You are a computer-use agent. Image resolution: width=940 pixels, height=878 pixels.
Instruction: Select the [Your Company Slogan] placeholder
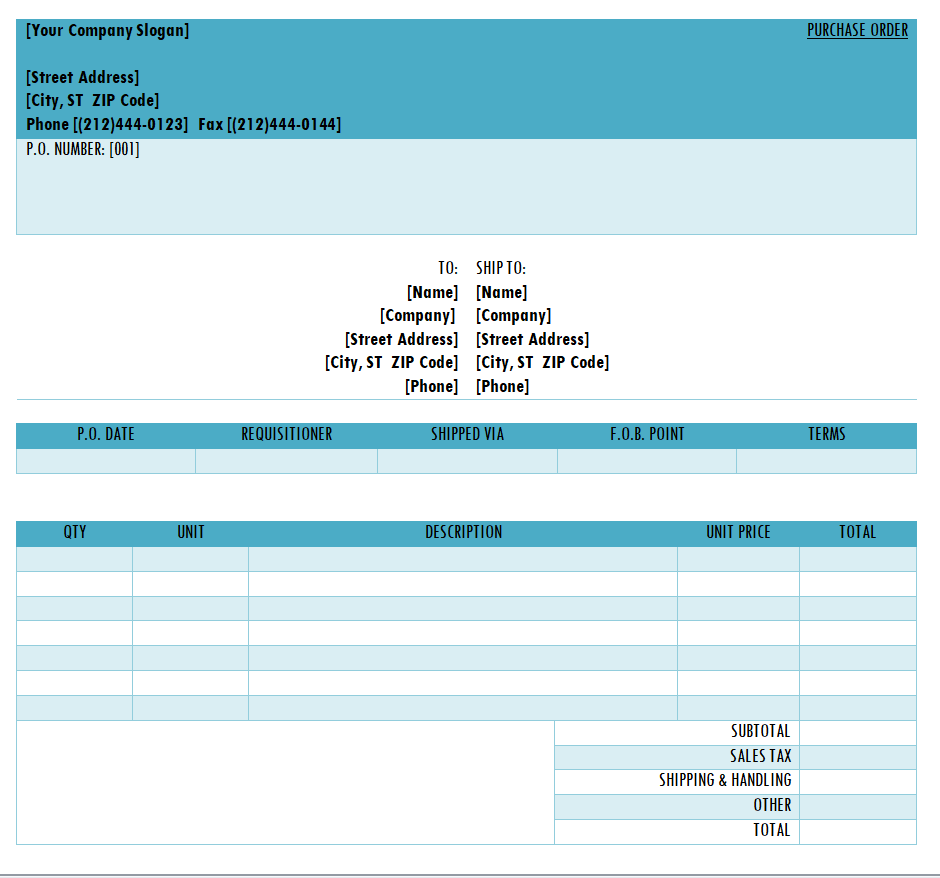[x=107, y=30]
